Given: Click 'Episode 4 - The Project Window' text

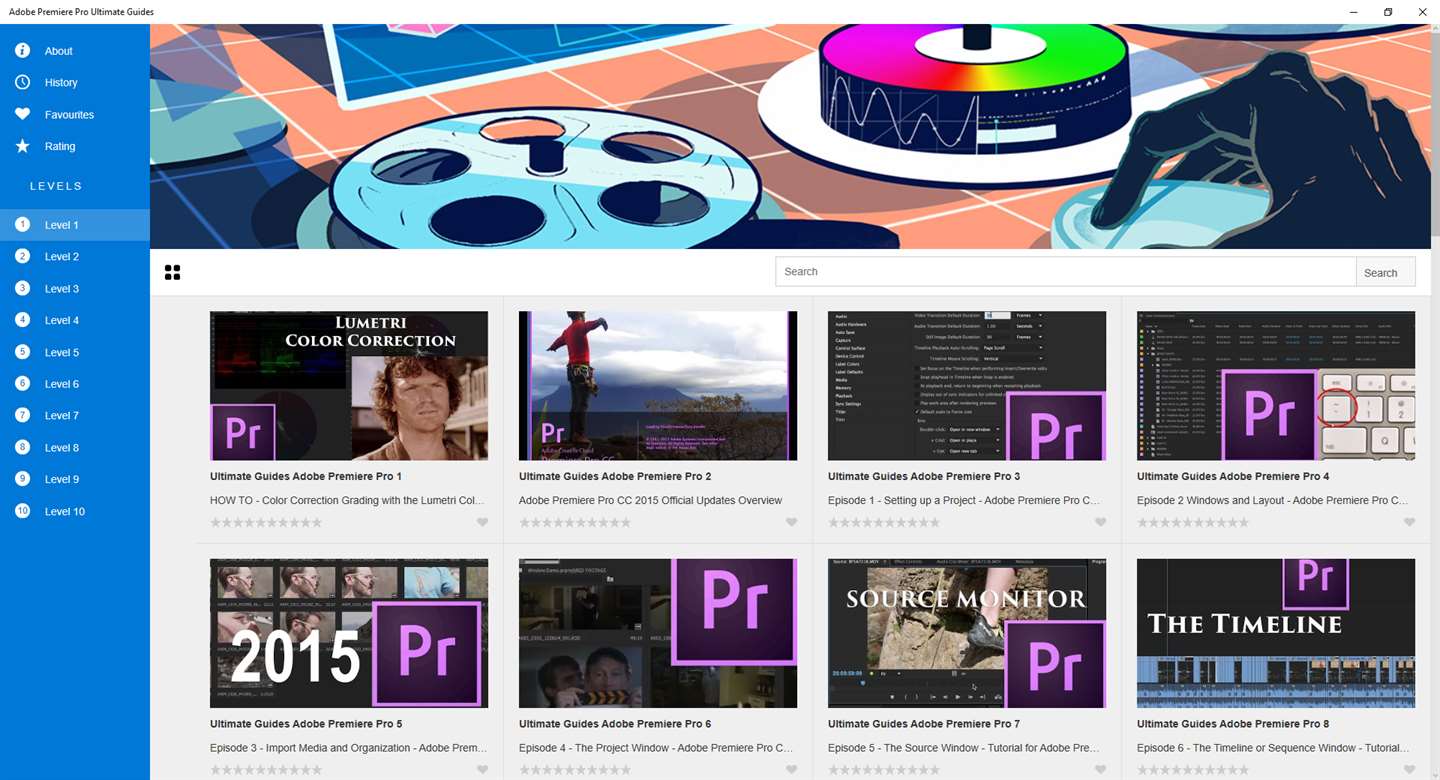Looking at the screenshot, I should (x=656, y=748).
